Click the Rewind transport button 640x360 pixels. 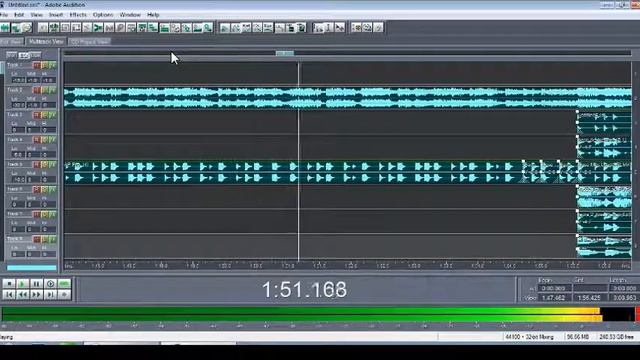[x=23, y=294]
